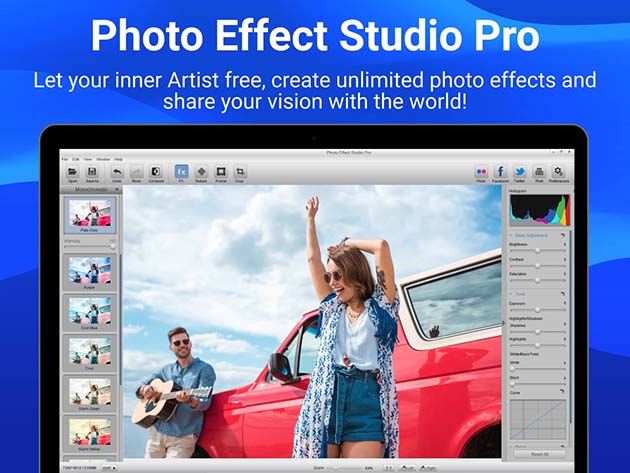Click the bottom Zoom slider
630x473 pixels.
pos(344,468)
